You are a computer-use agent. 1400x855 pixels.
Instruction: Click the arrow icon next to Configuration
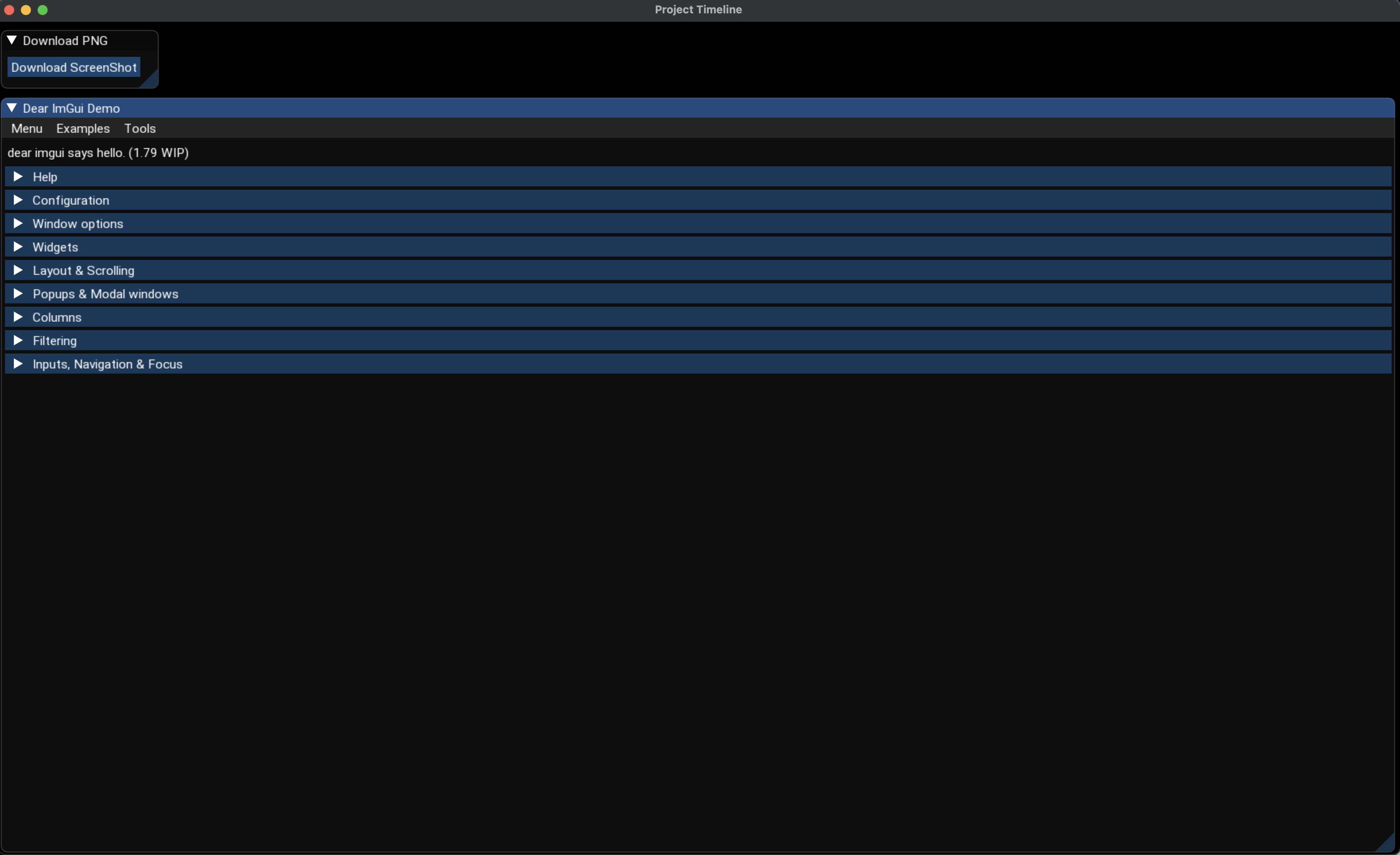point(17,199)
